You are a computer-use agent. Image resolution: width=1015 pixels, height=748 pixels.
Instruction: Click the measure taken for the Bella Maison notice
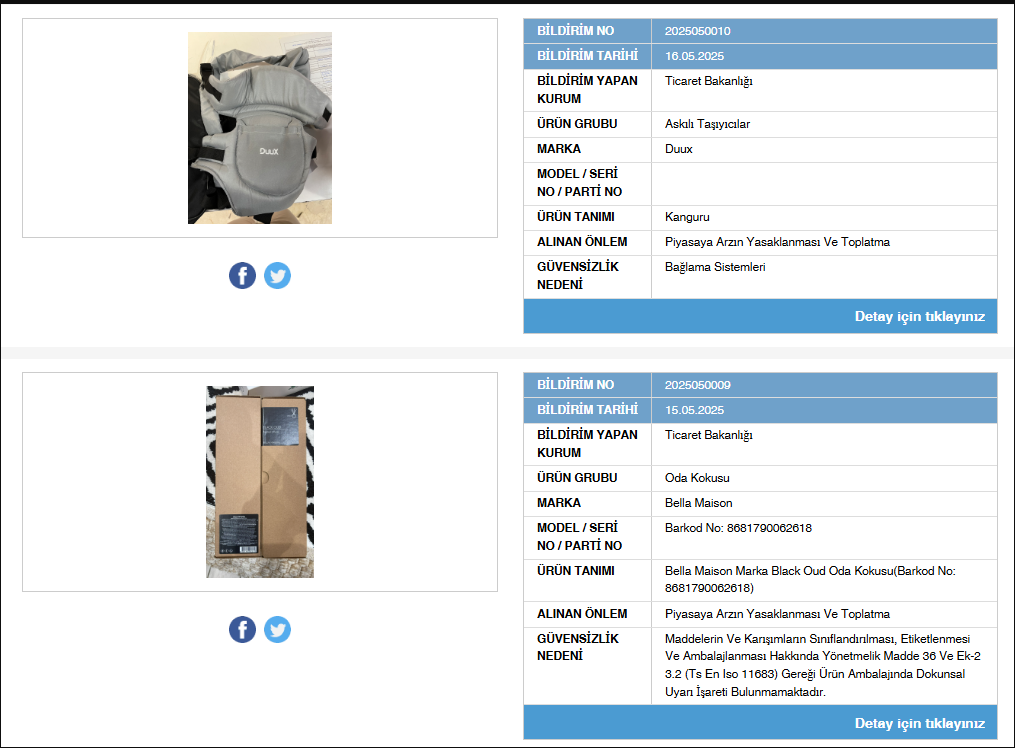point(777,614)
